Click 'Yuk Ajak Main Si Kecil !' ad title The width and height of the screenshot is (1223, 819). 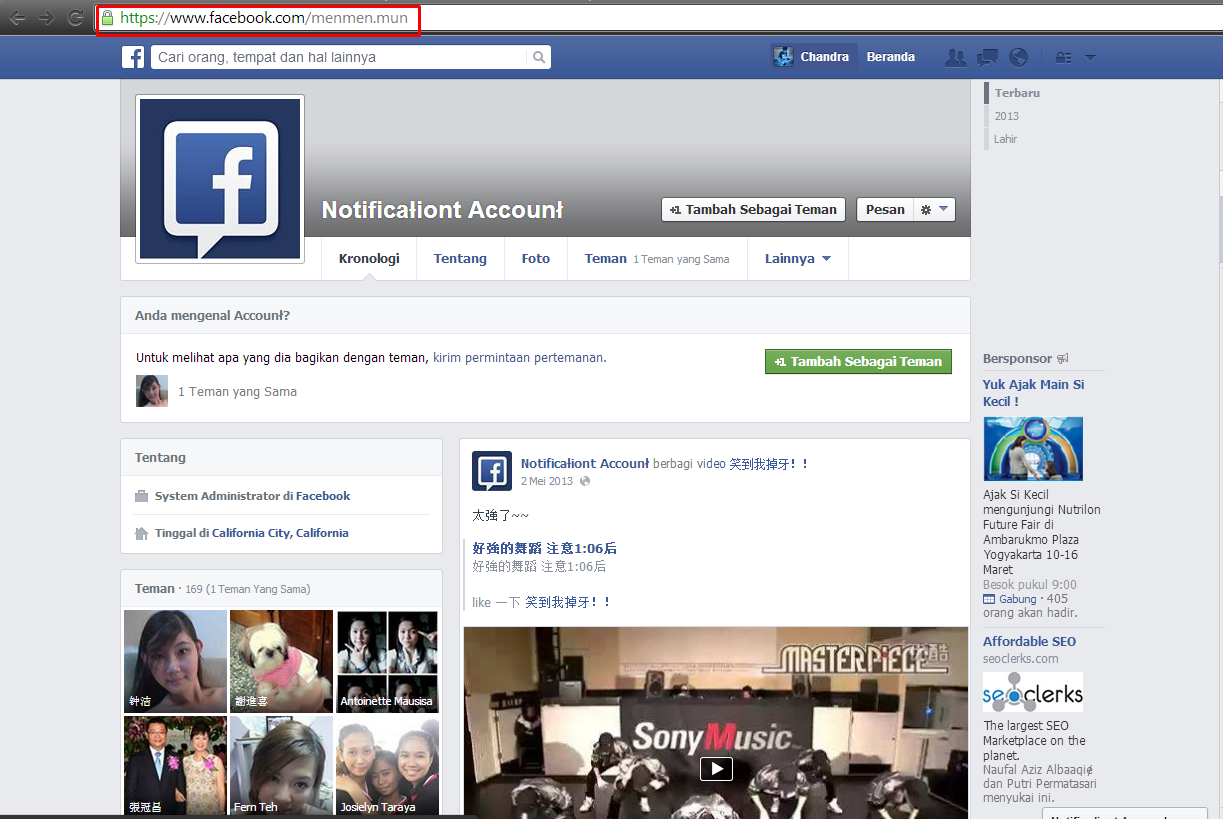(1033, 393)
